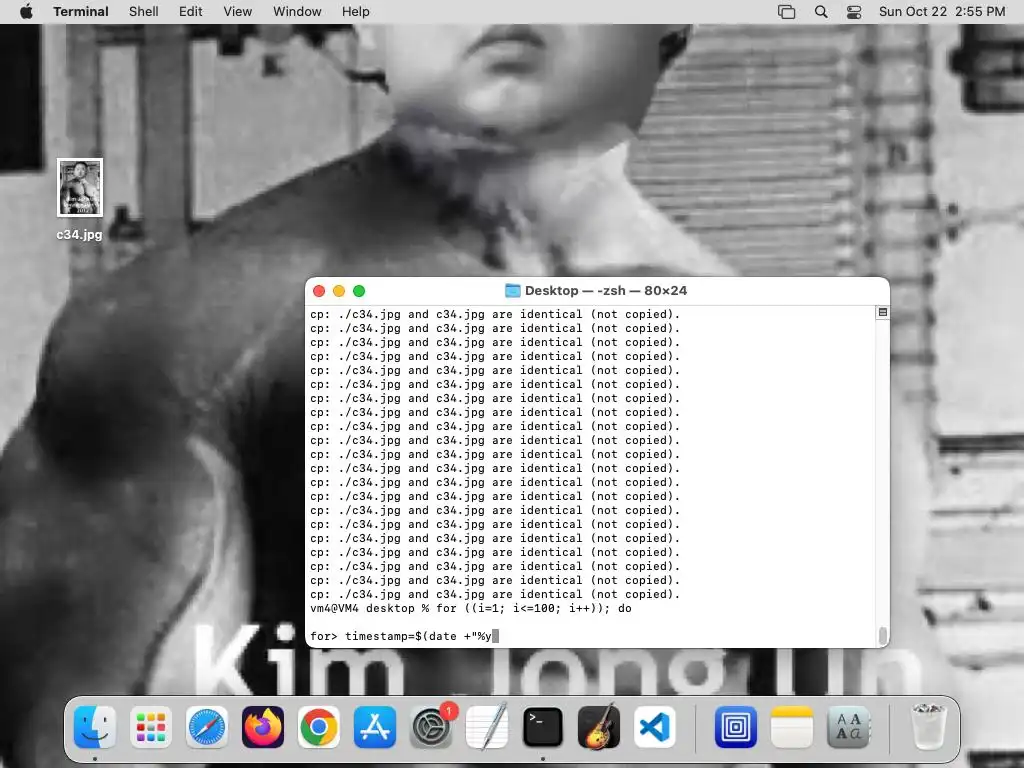The height and width of the screenshot is (768, 1024).
Task: Click the Stage Manager windows icon
Action: (x=786, y=12)
